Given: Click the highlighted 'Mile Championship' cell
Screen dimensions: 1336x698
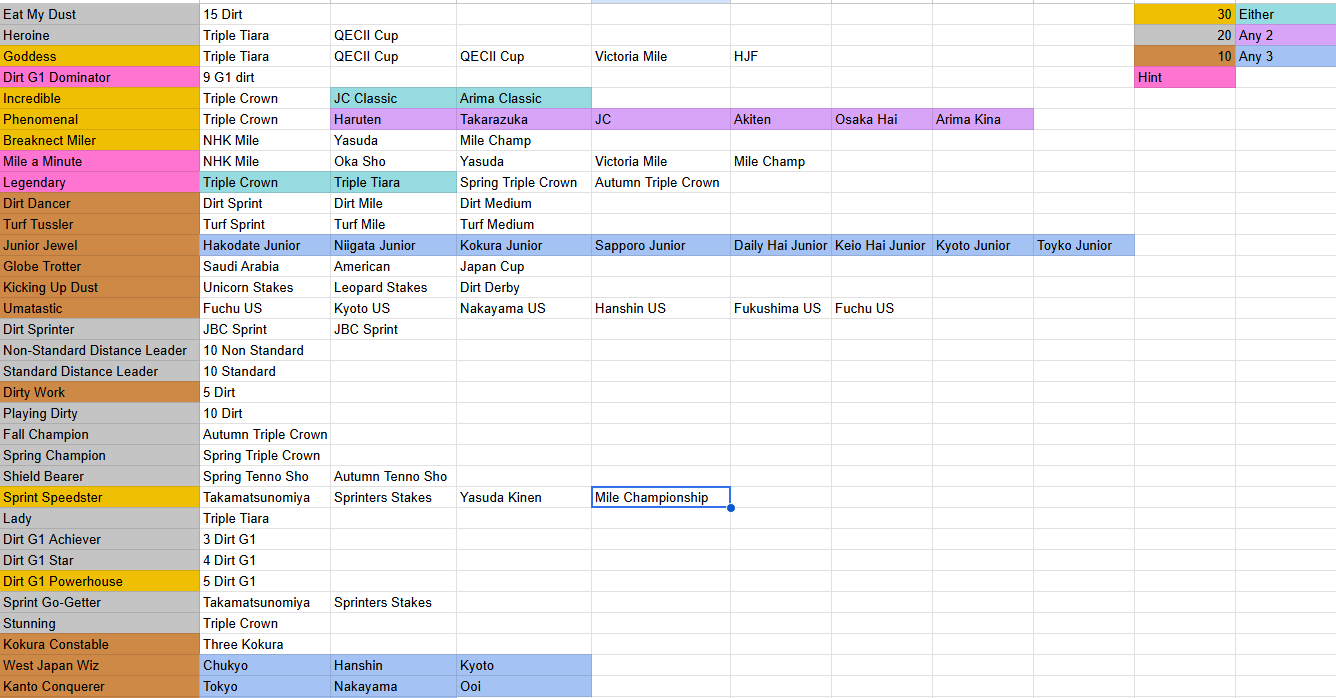Looking at the screenshot, I should point(661,497).
